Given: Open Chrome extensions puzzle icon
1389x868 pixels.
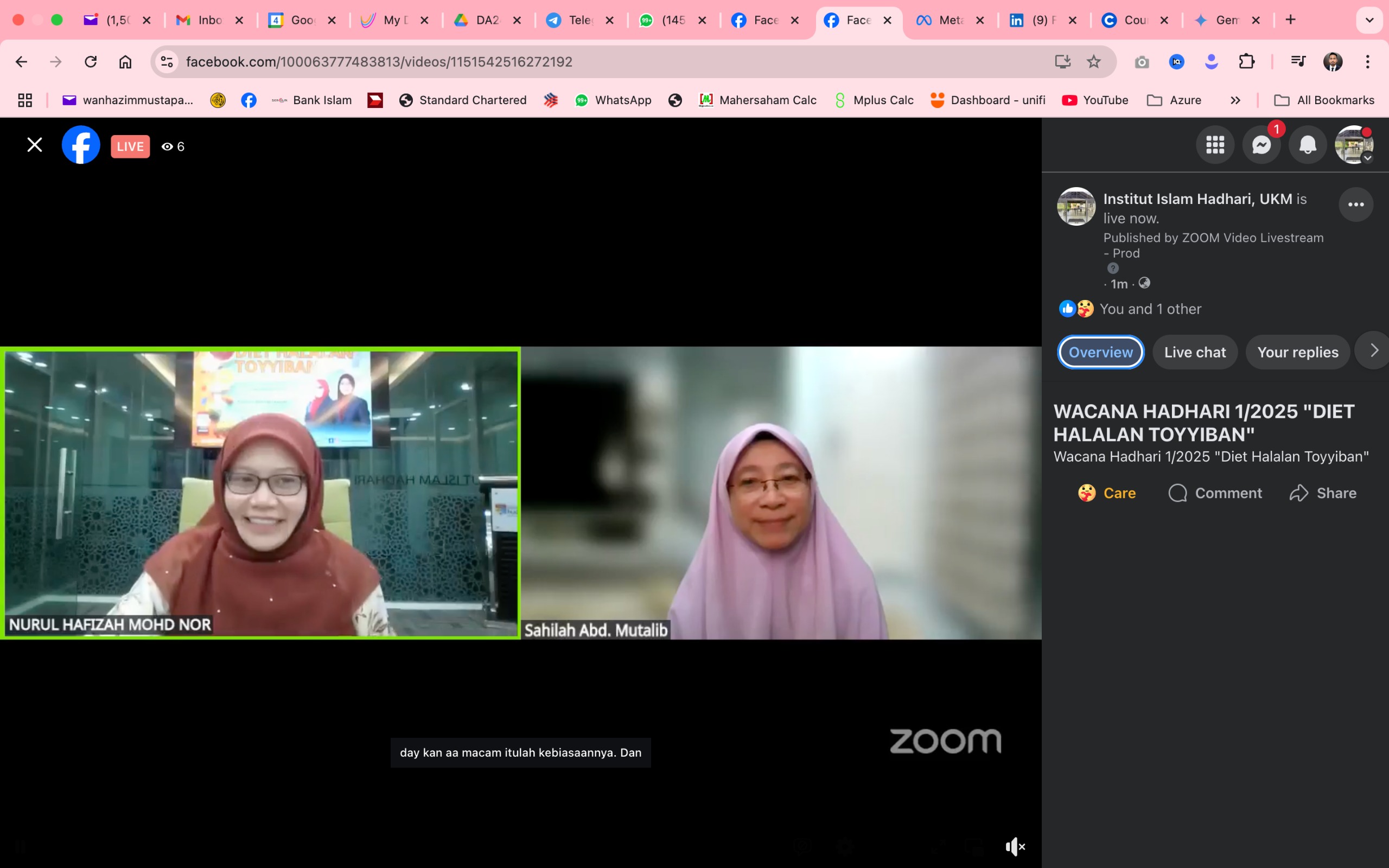Looking at the screenshot, I should click(1246, 61).
